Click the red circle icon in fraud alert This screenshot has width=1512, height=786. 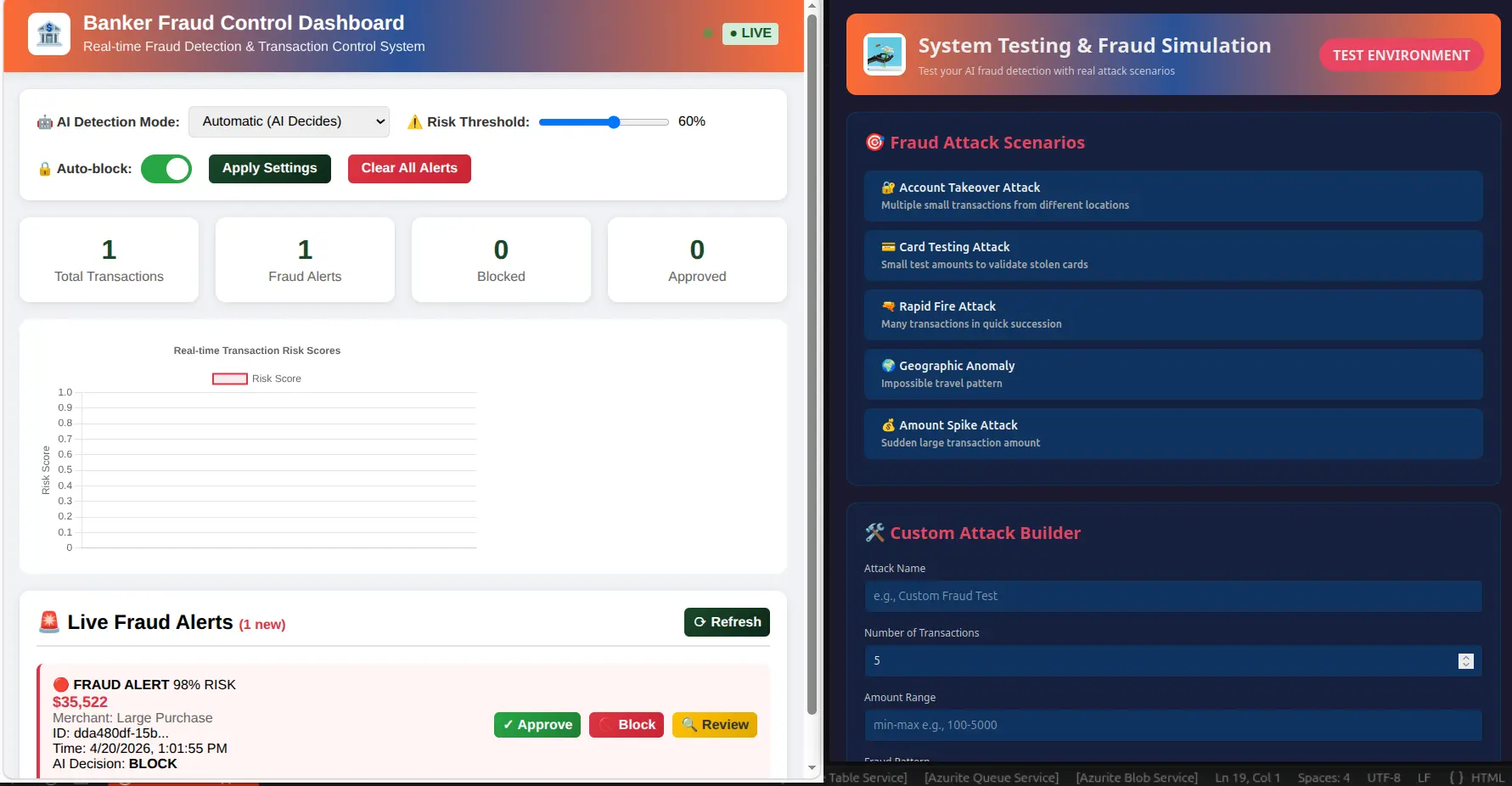pyautogui.click(x=61, y=685)
